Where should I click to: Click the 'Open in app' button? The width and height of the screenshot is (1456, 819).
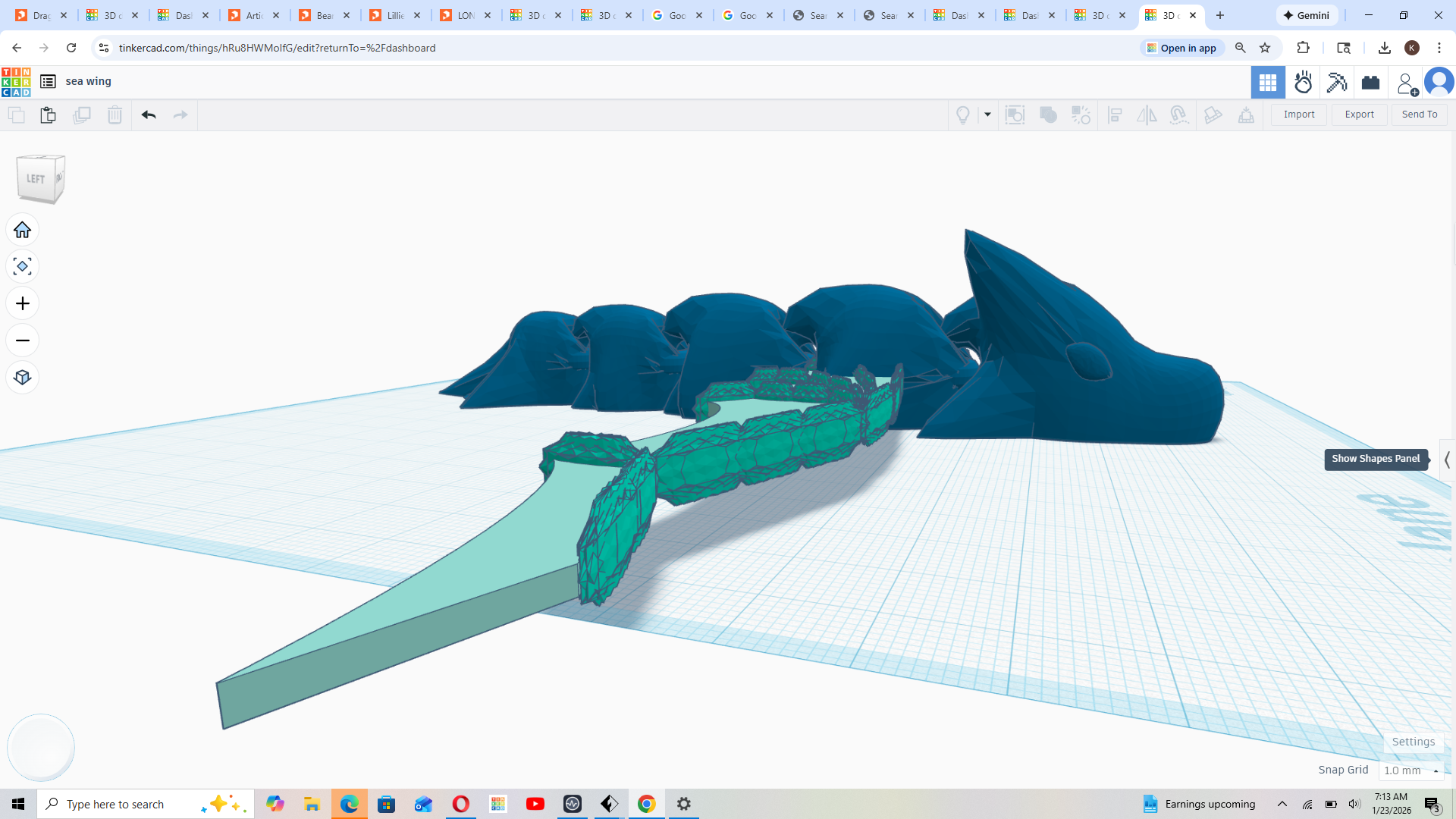click(x=1181, y=48)
